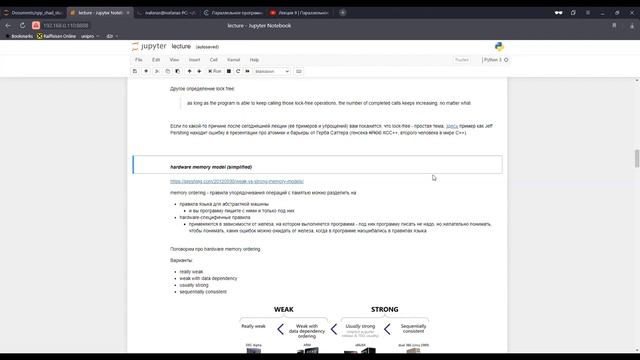The image size is (640, 360).
Task: Open the browser downloads icon
Action: (x=632, y=25)
